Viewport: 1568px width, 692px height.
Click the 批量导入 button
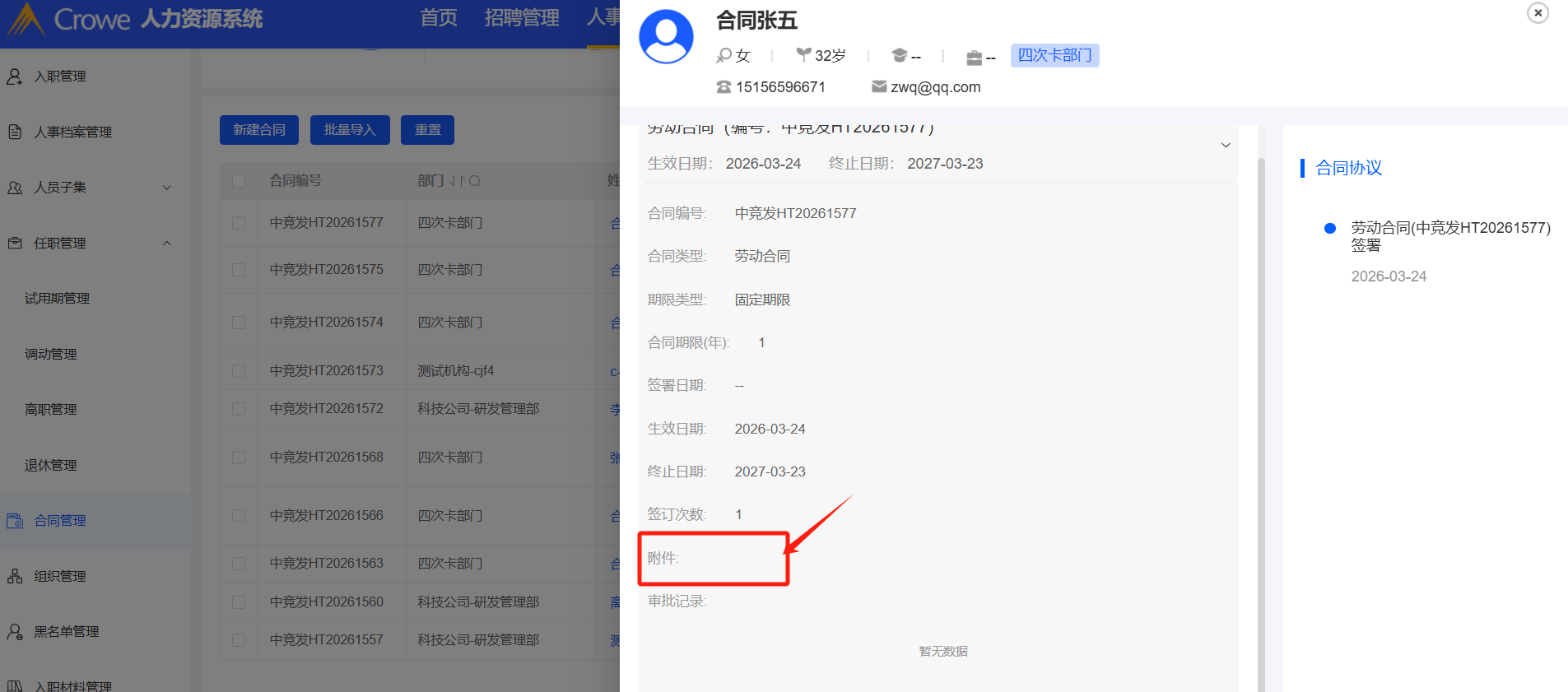pos(350,130)
